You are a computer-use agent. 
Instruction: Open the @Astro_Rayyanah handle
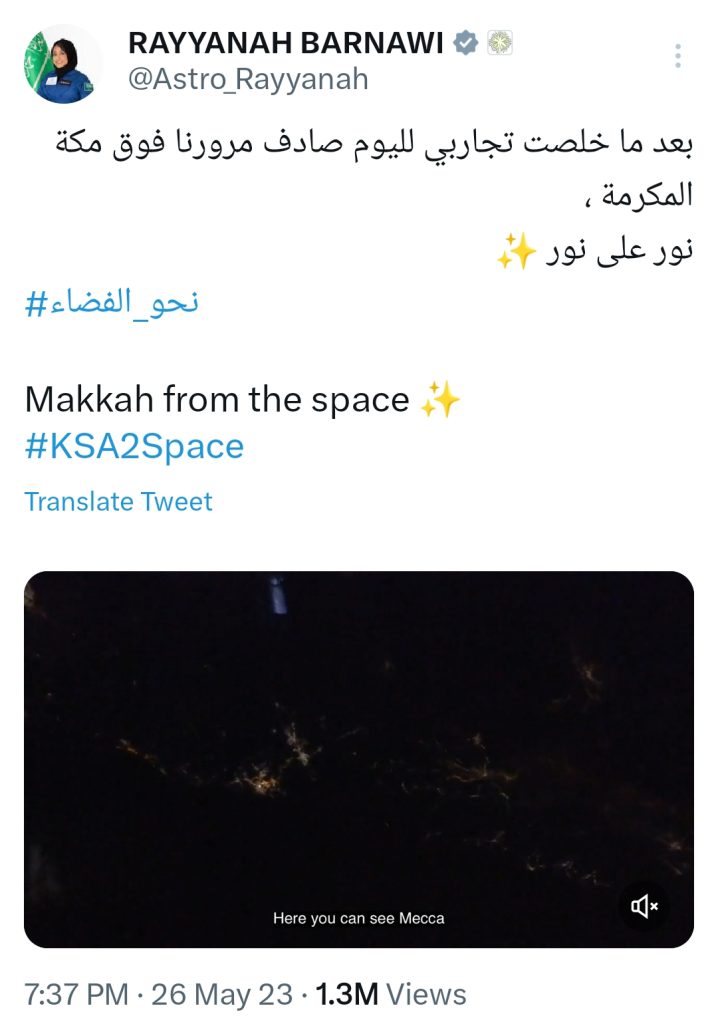point(248,79)
